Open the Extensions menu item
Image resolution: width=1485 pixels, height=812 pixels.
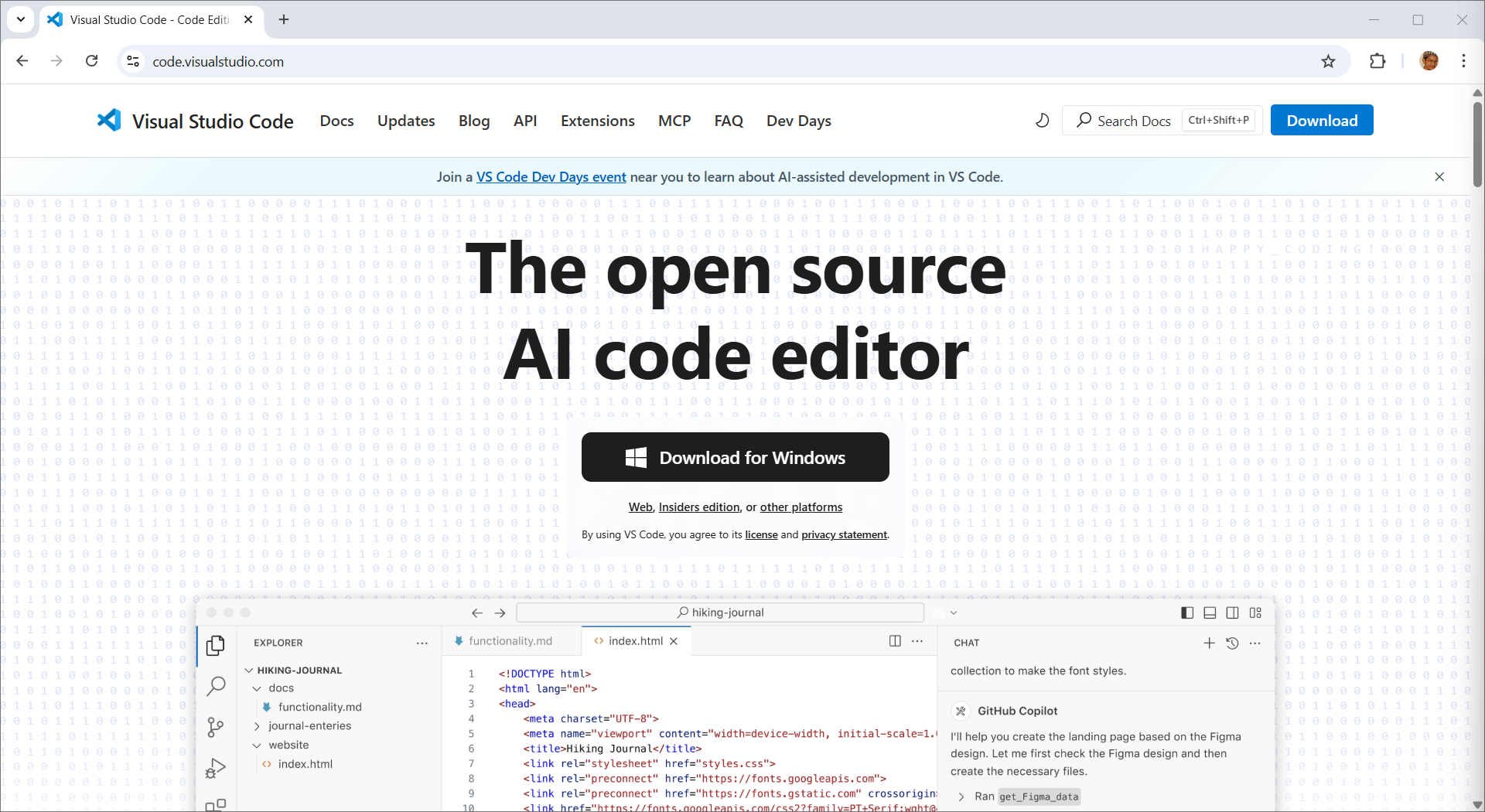pos(597,121)
